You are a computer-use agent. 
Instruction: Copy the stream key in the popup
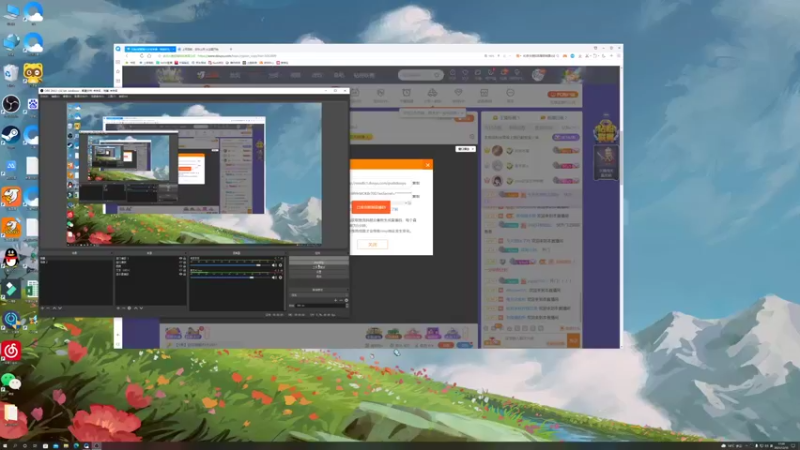pyautogui.click(x=416, y=196)
